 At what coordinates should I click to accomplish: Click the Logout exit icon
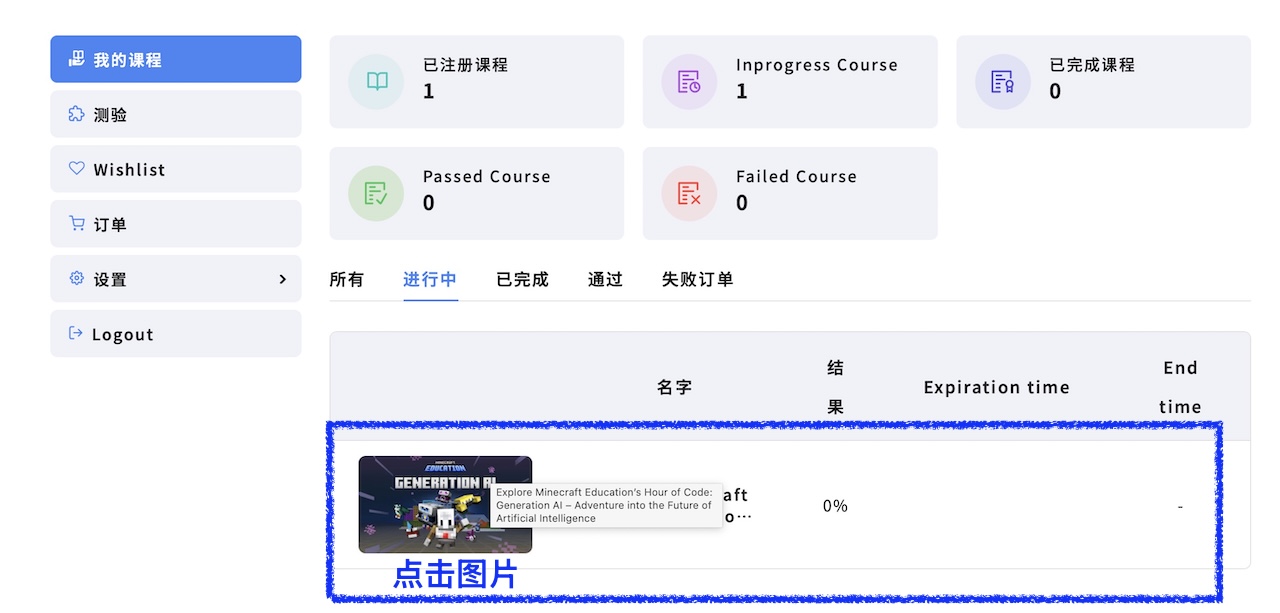(x=76, y=334)
